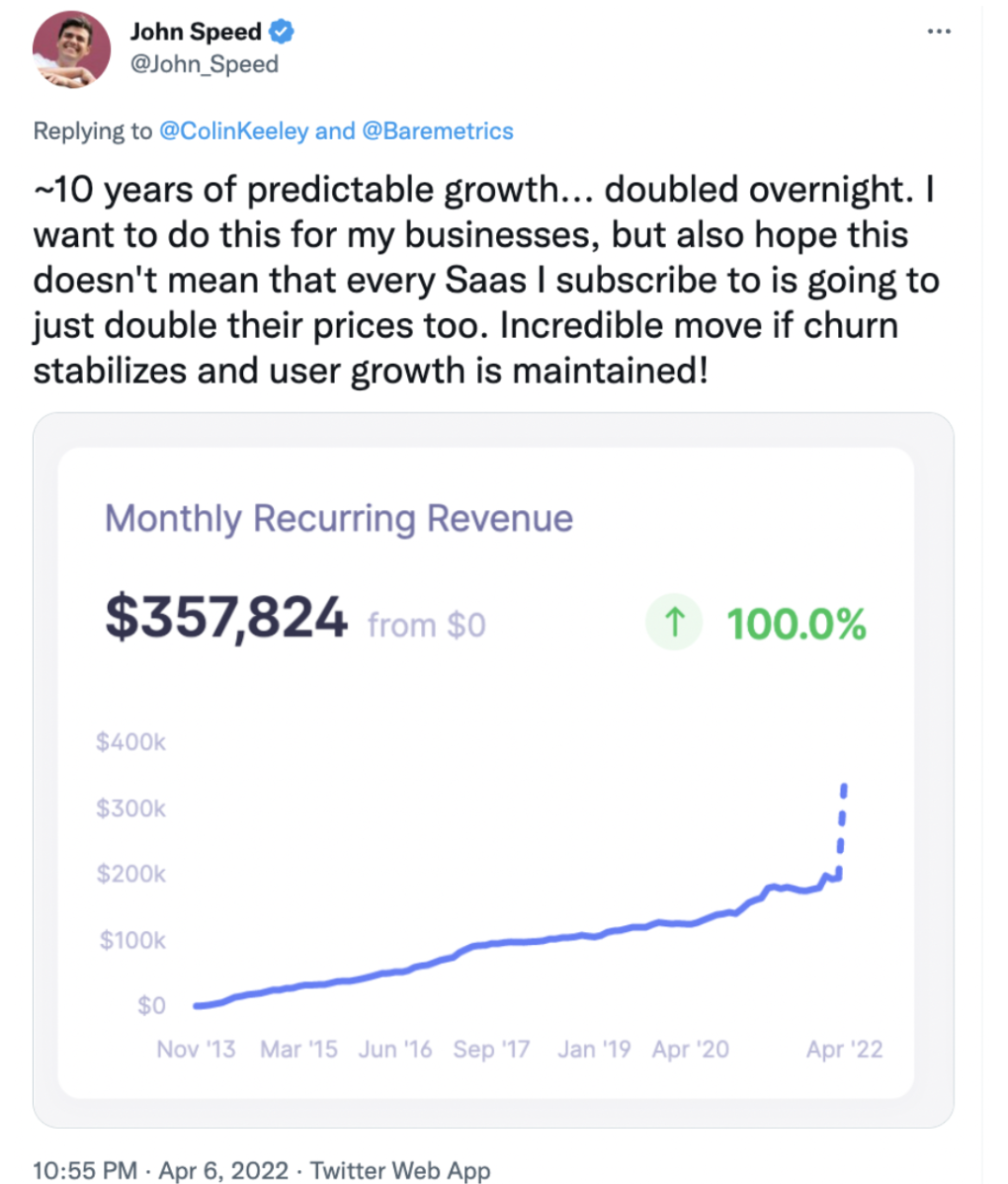This screenshot has height=1184, width=1008.
Task: Click the Twitter Web App source link
Action: [400, 1170]
